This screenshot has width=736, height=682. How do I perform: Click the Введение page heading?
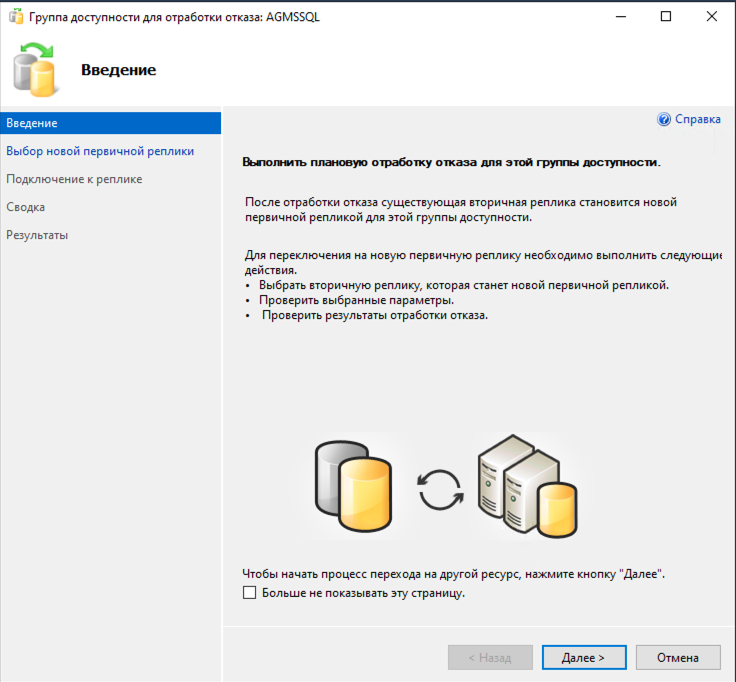pyautogui.click(x=119, y=70)
